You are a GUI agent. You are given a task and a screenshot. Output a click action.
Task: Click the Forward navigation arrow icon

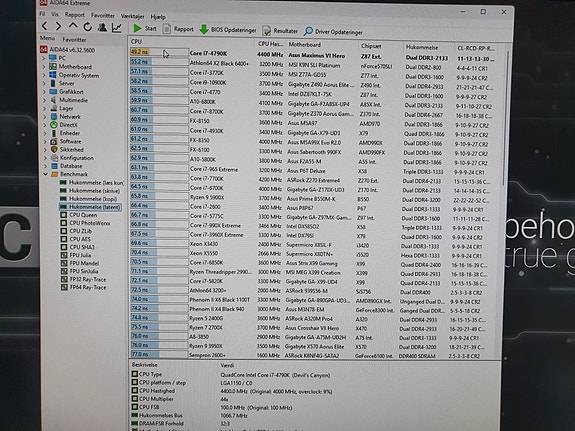58,26
